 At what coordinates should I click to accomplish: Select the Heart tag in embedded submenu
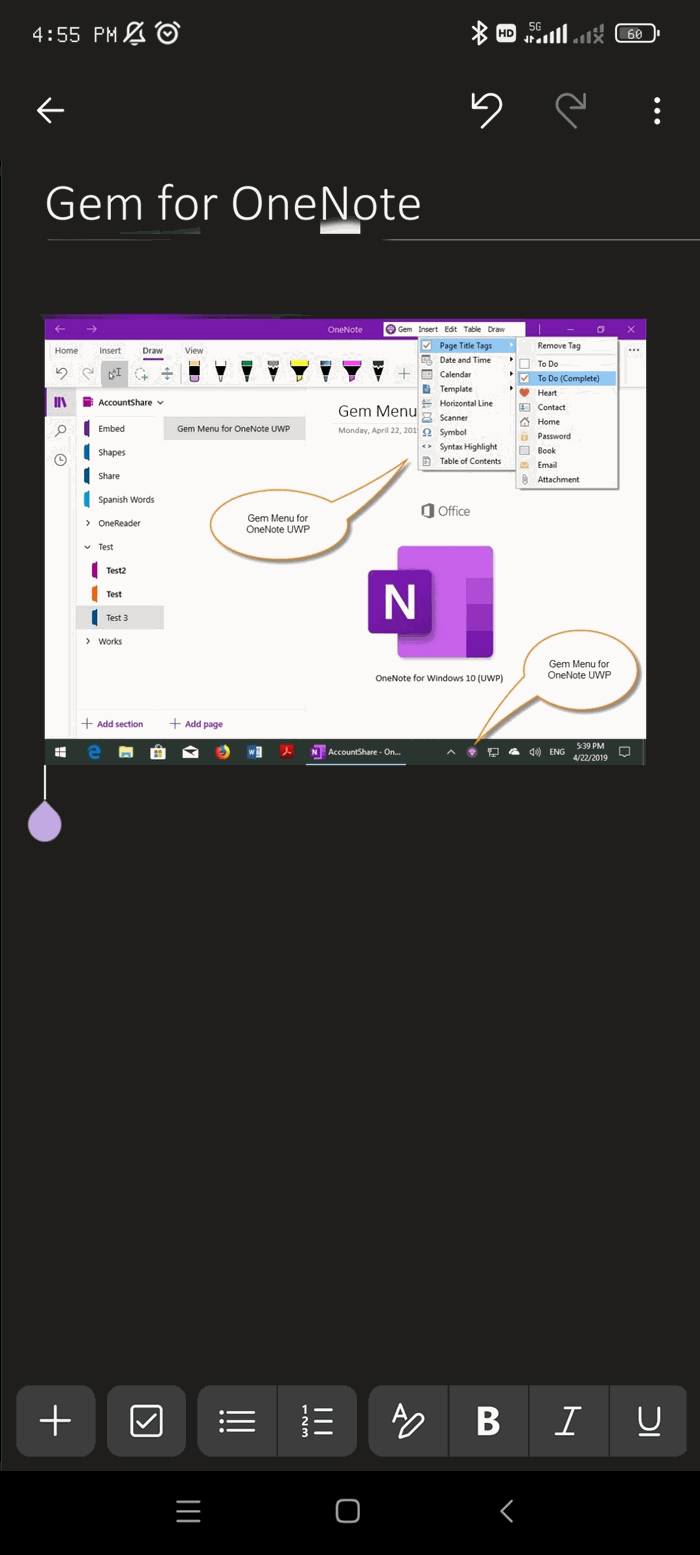567,393
